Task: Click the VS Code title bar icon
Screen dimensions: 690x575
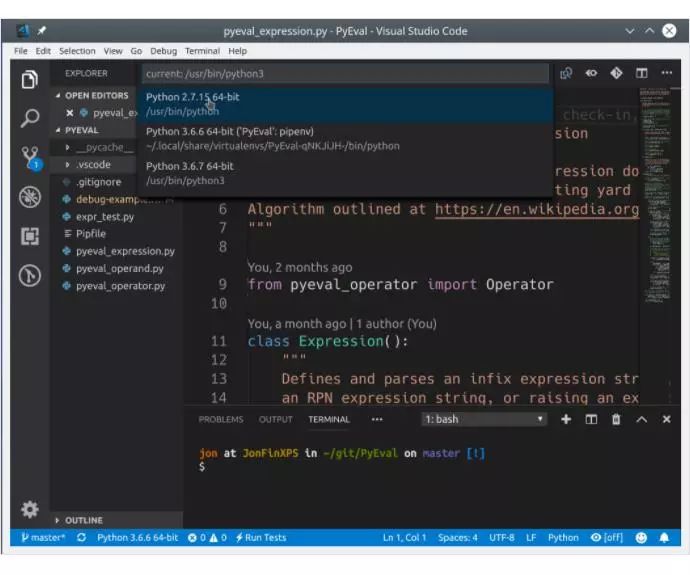Action: pyautogui.click(x=23, y=30)
